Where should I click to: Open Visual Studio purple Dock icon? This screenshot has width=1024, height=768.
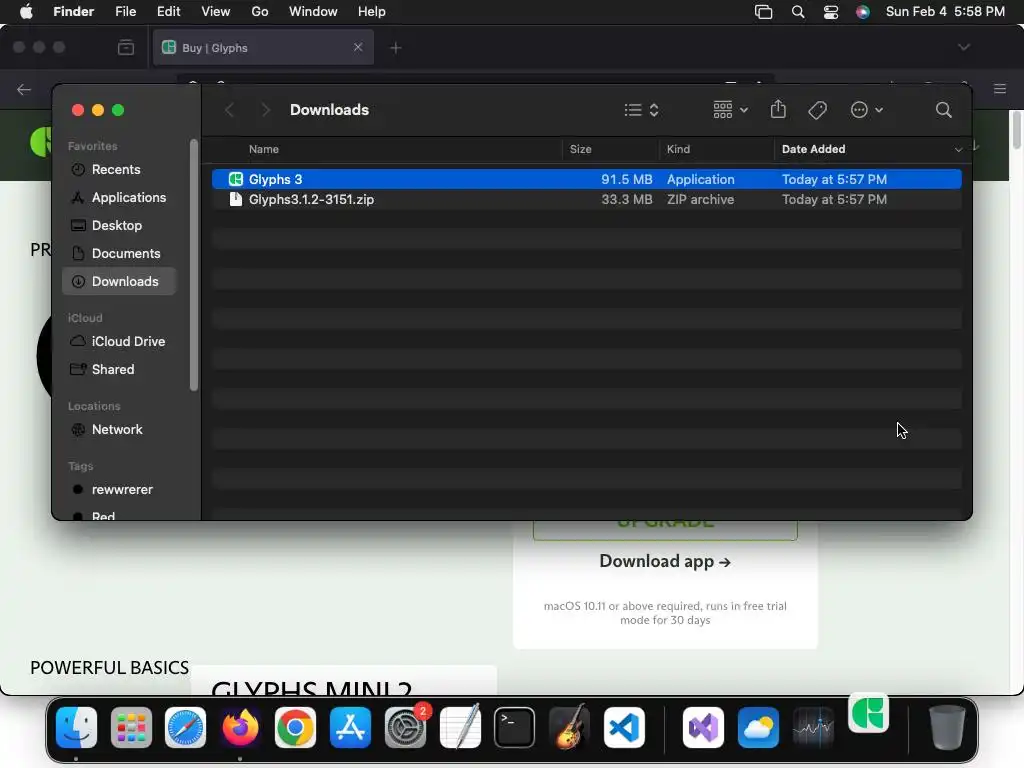pos(703,728)
